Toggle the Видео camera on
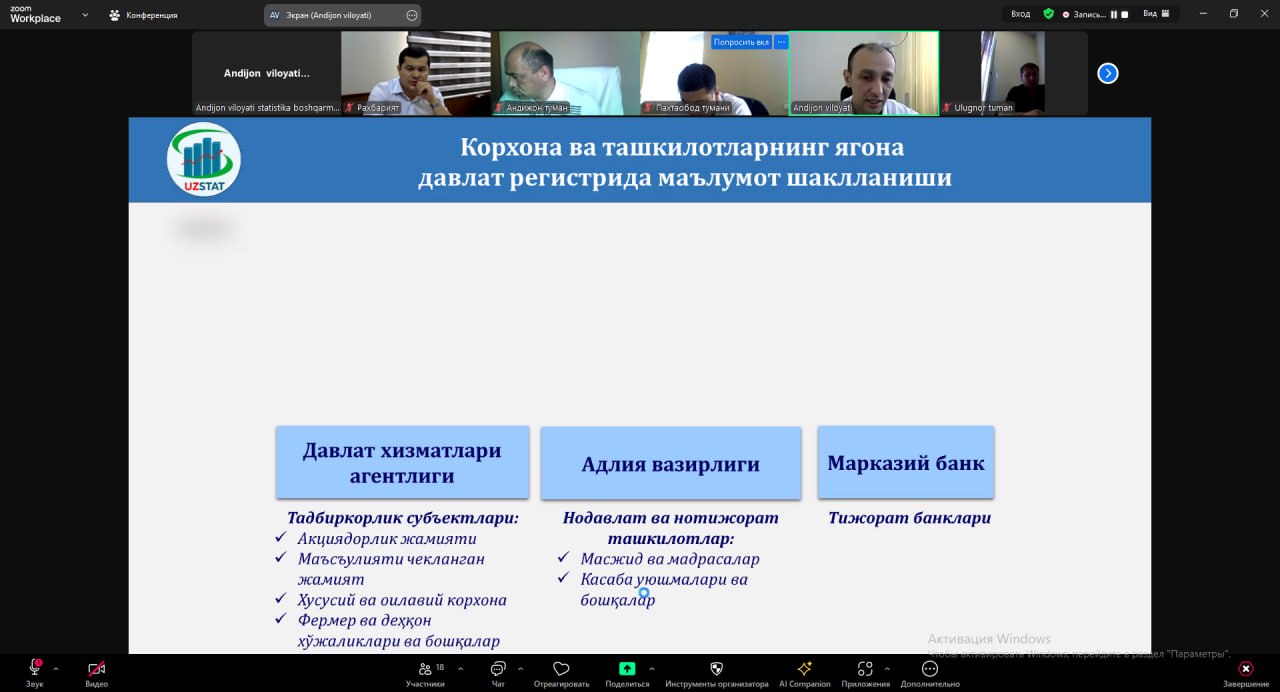The height and width of the screenshot is (692, 1280). coord(96,672)
